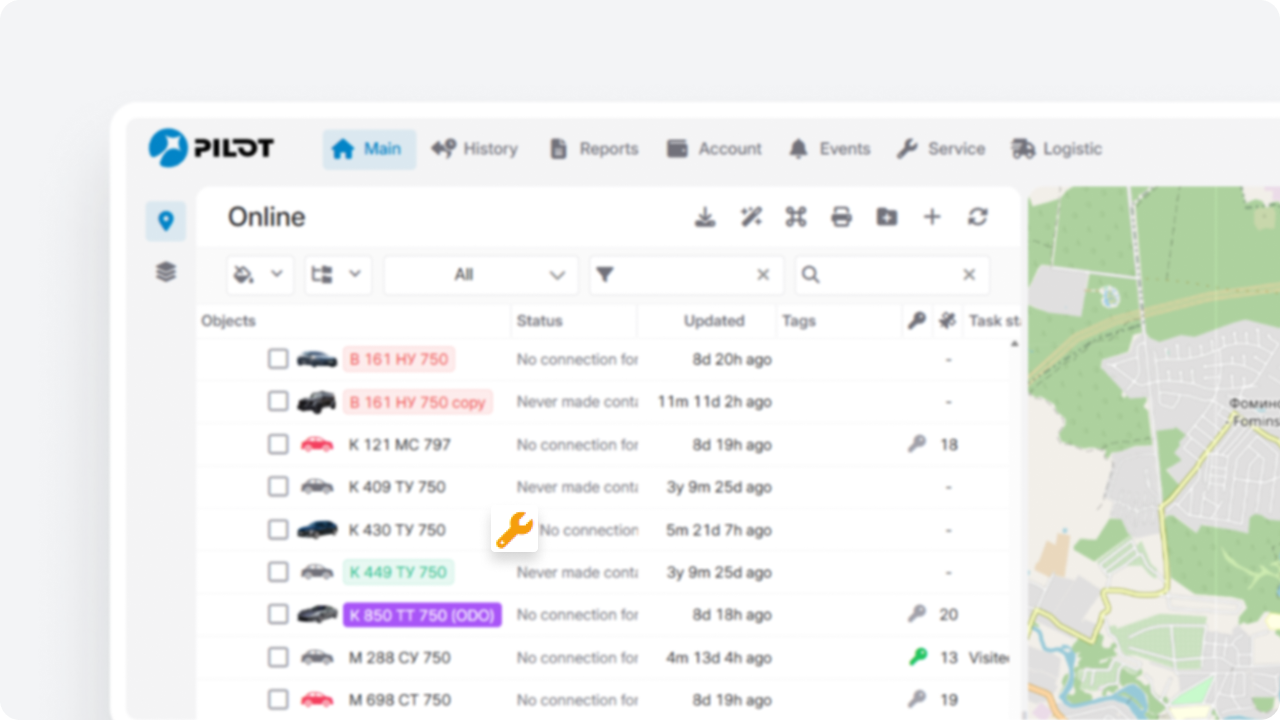Click the printer icon
The height and width of the screenshot is (720, 1280).
(x=841, y=217)
